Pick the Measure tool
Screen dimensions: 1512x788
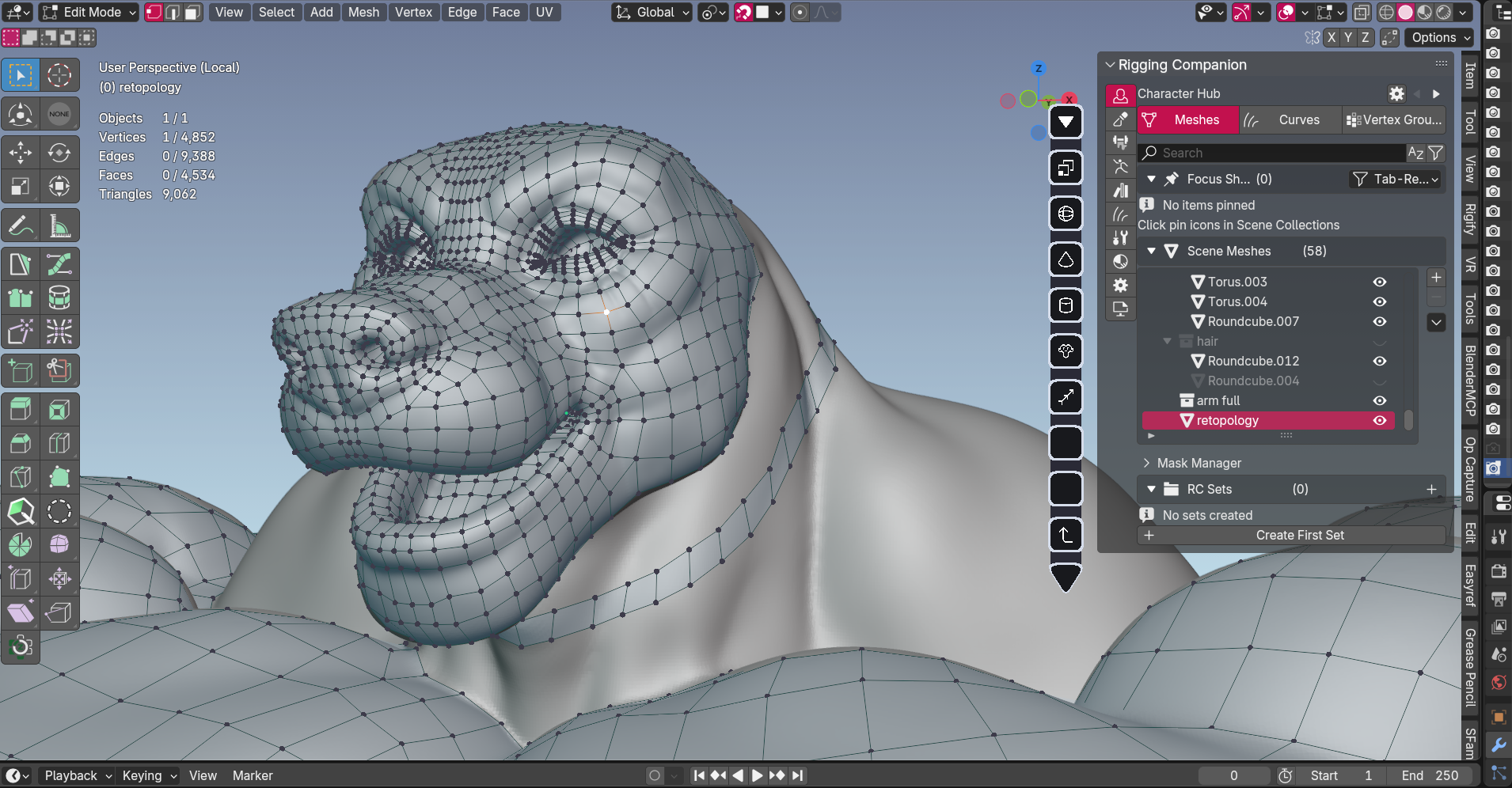click(59, 226)
